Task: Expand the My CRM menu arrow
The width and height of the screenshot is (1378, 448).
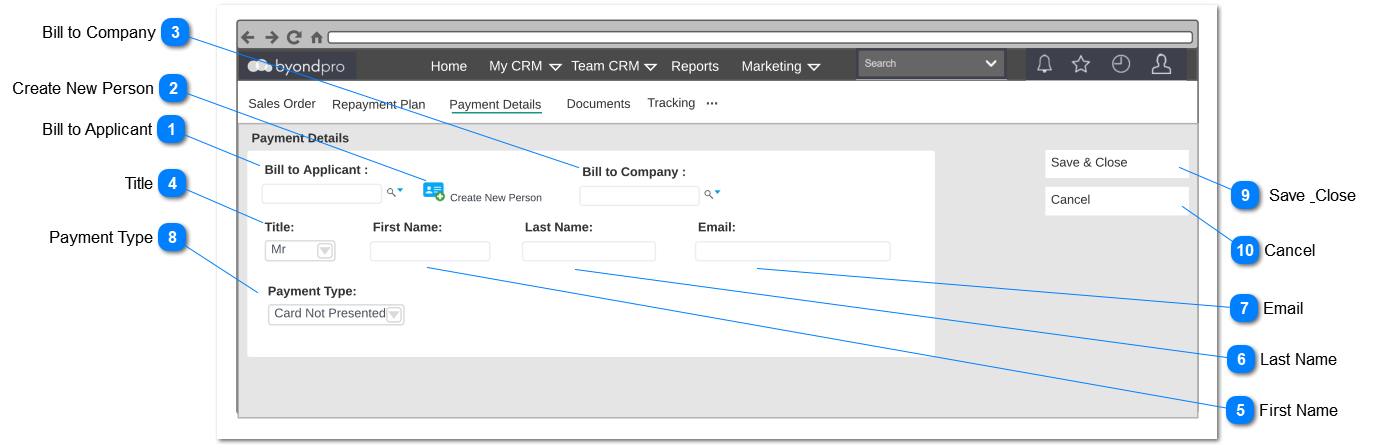Action: 555,67
